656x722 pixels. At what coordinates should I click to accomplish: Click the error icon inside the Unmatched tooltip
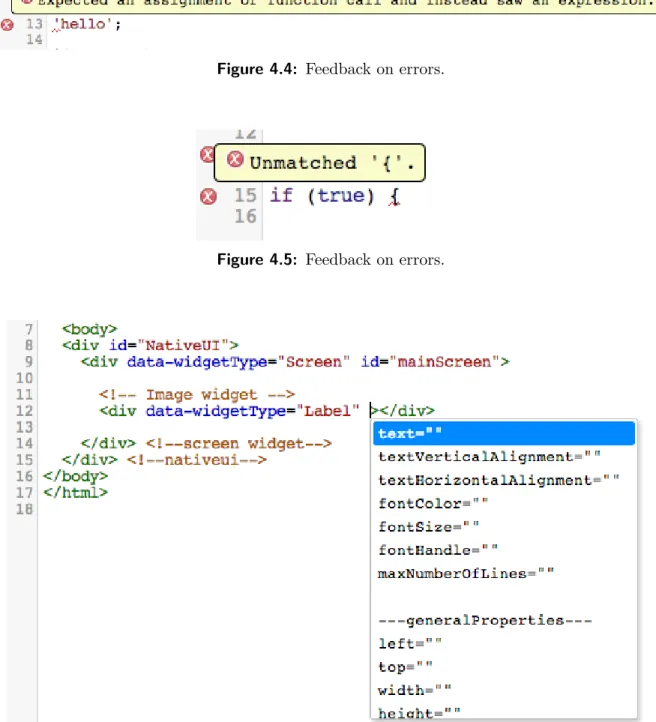click(x=235, y=159)
